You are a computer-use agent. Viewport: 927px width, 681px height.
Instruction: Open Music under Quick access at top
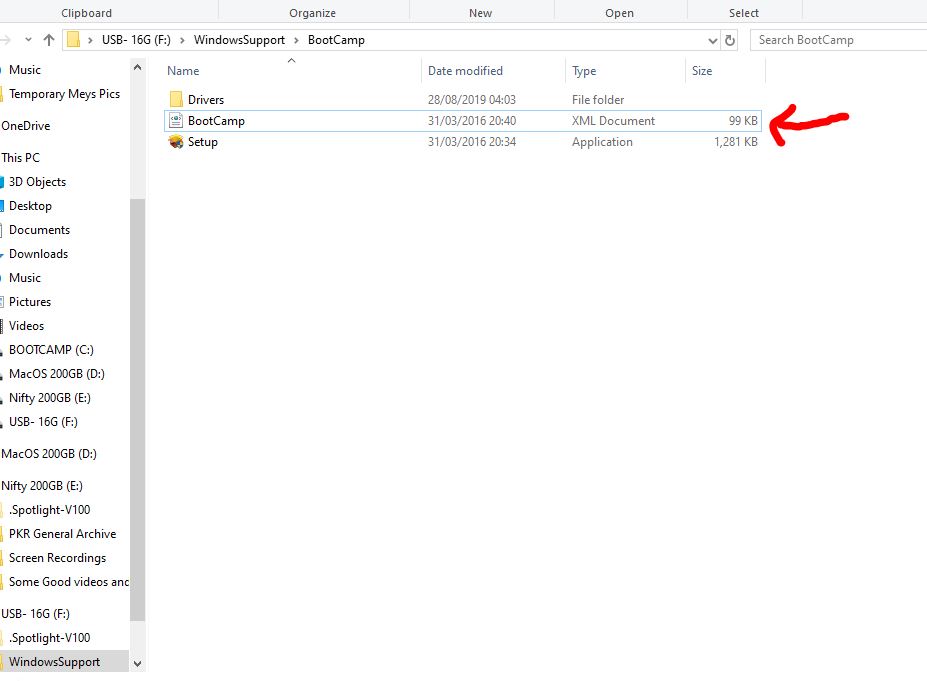pos(25,70)
